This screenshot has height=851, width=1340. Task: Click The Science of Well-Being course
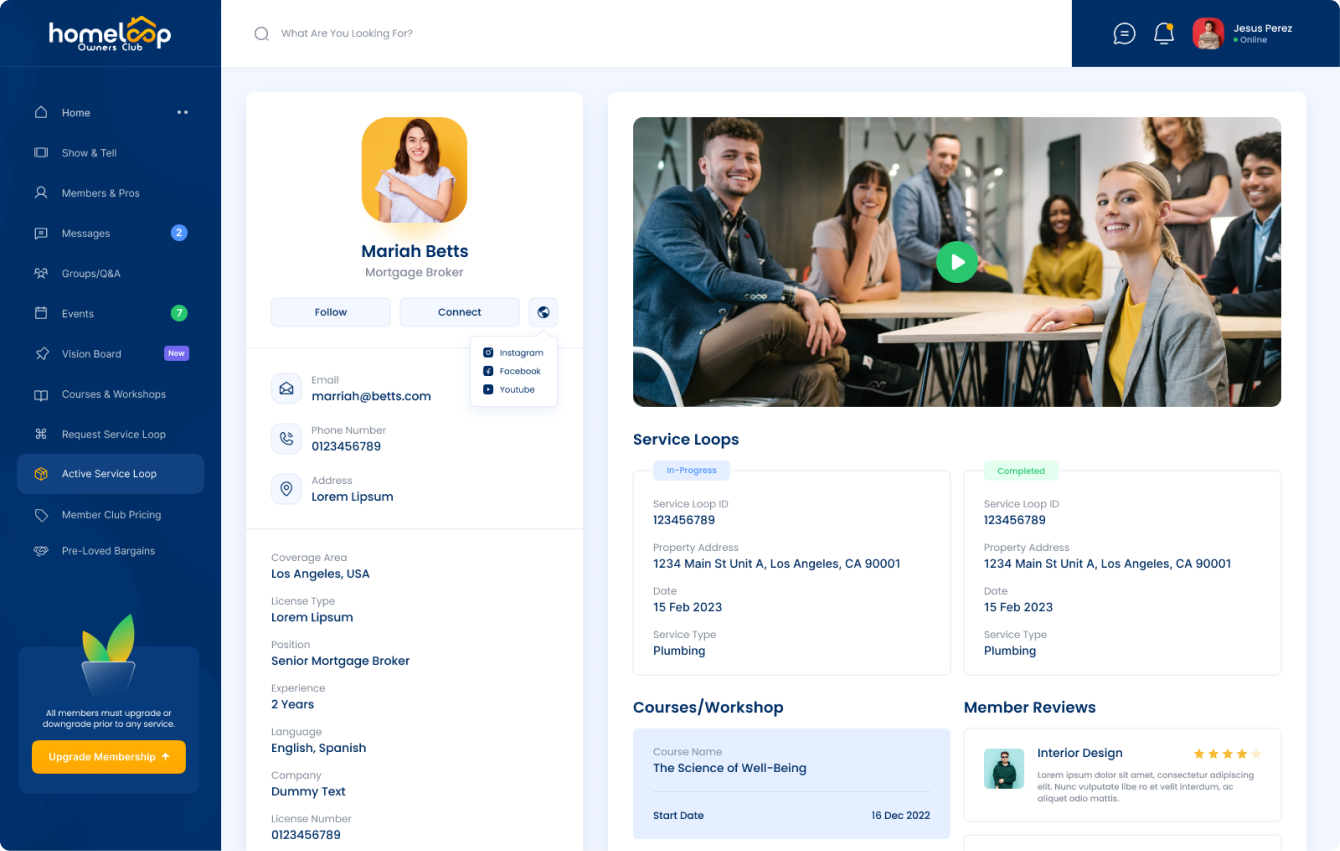[730, 768]
